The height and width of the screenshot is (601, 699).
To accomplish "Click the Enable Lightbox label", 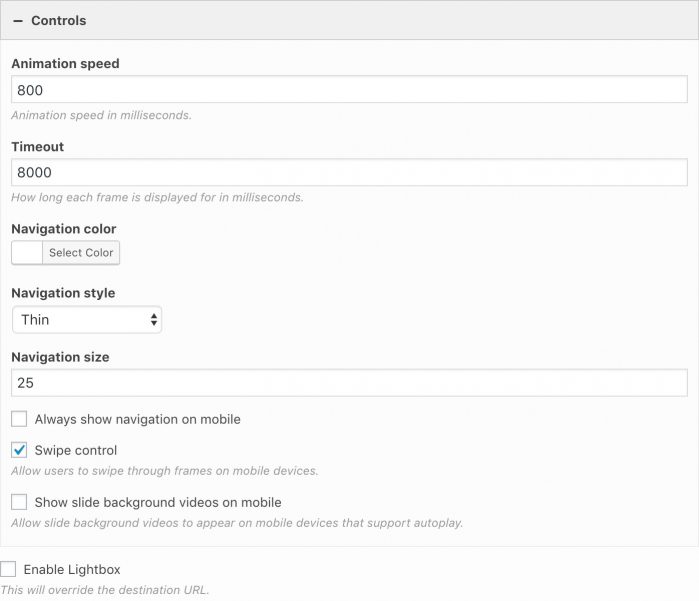I will click(72, 569).
